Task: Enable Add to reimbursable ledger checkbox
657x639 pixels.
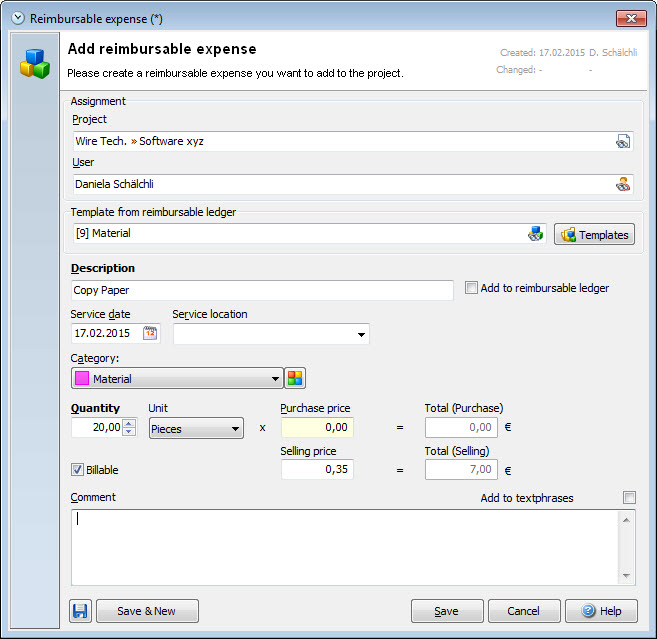Action: 471,288
